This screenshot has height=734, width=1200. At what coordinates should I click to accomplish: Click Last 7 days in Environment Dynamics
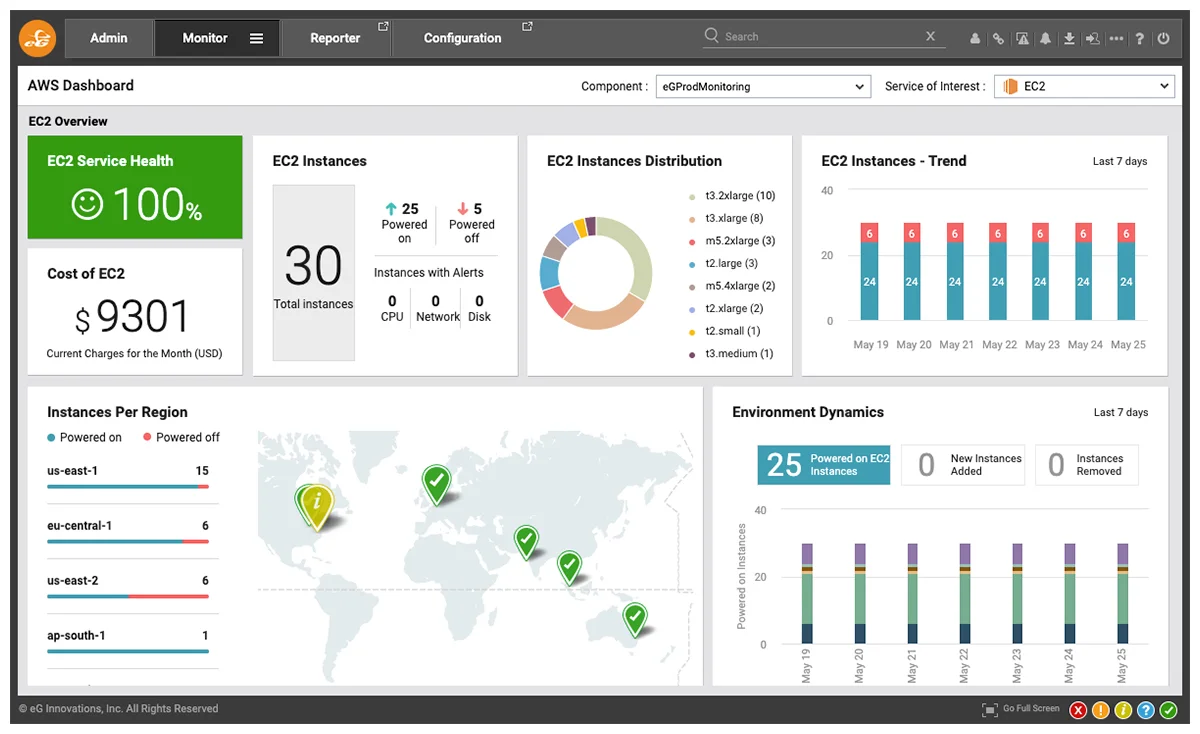(x=1121, y=412)
